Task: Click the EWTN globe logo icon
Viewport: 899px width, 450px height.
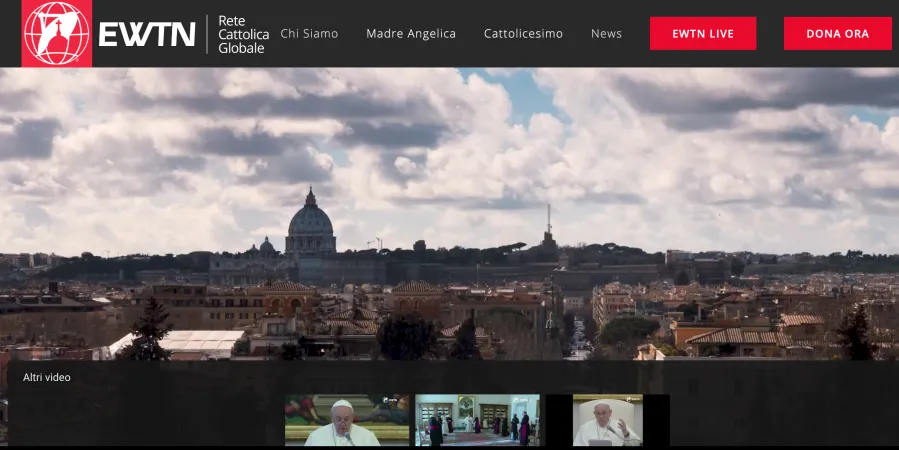Action: (x=57, y=33)
